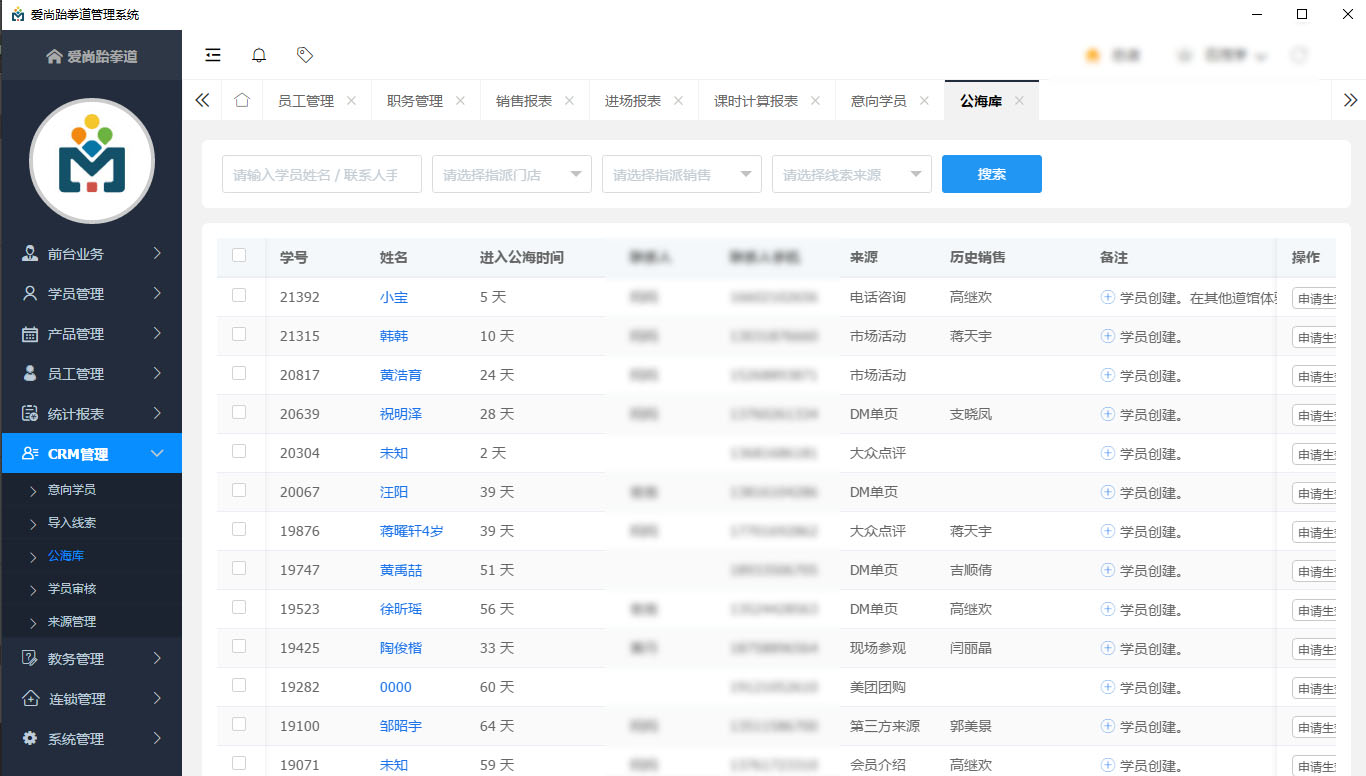The width and height of the screenshot is (1366, 776).
Task: Open the 请选择指派门店 dropdown
Action: click(512, 174)
